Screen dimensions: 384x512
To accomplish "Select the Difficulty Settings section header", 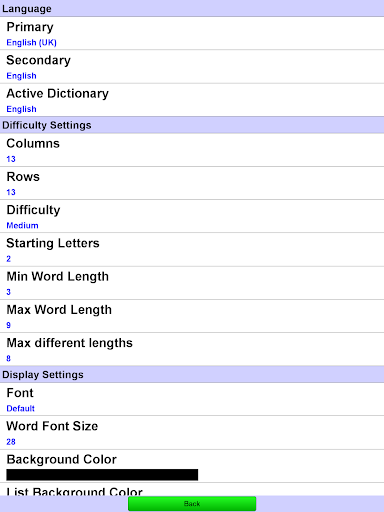I will click(192, 125).
